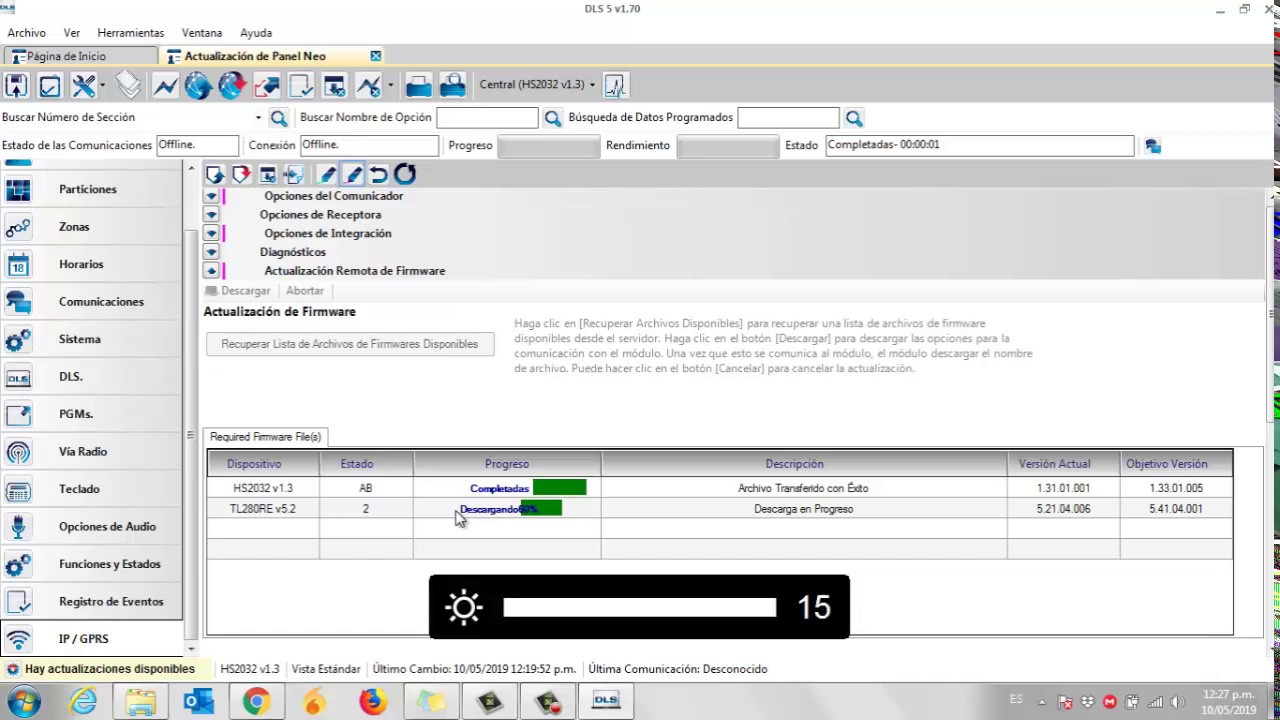Select the Required Firmware File(s) tab
The image size is (1280, 720).
point(265,437)
